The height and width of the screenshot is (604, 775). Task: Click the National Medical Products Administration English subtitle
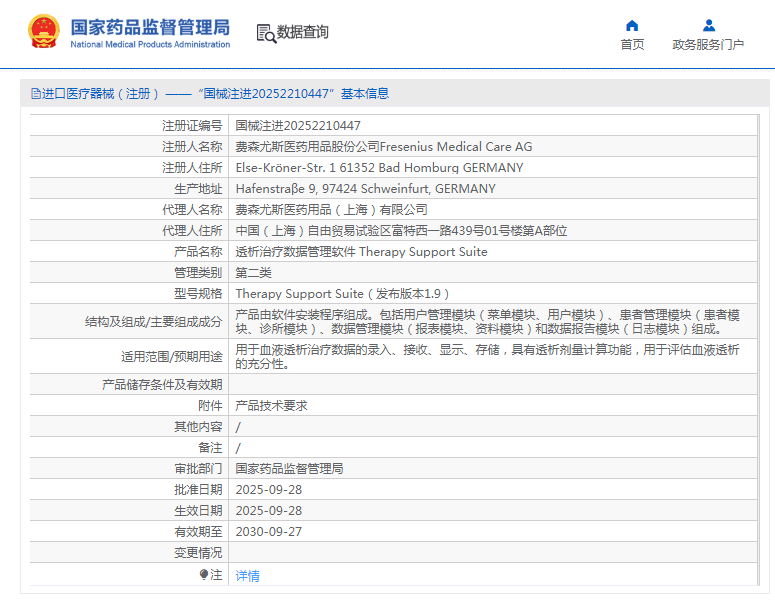150,45
